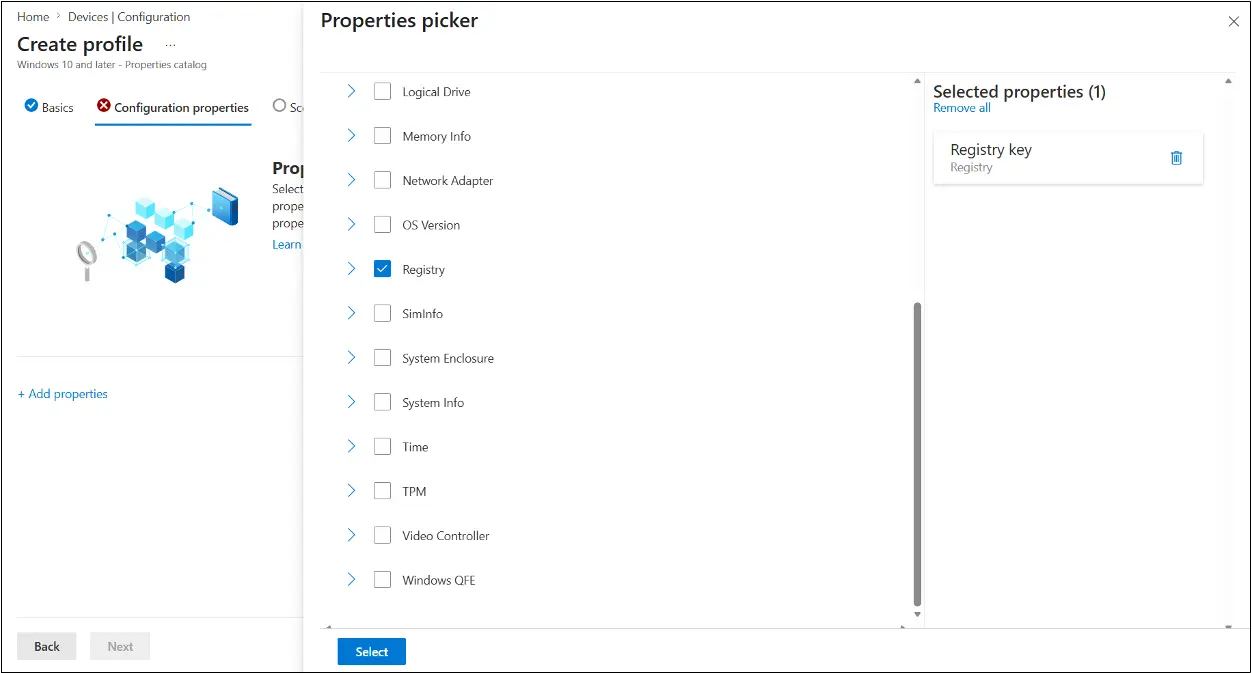Click the scroll up arrow of the properties list
Viewport: 1252px width, 673px height.
pos(917,82)
